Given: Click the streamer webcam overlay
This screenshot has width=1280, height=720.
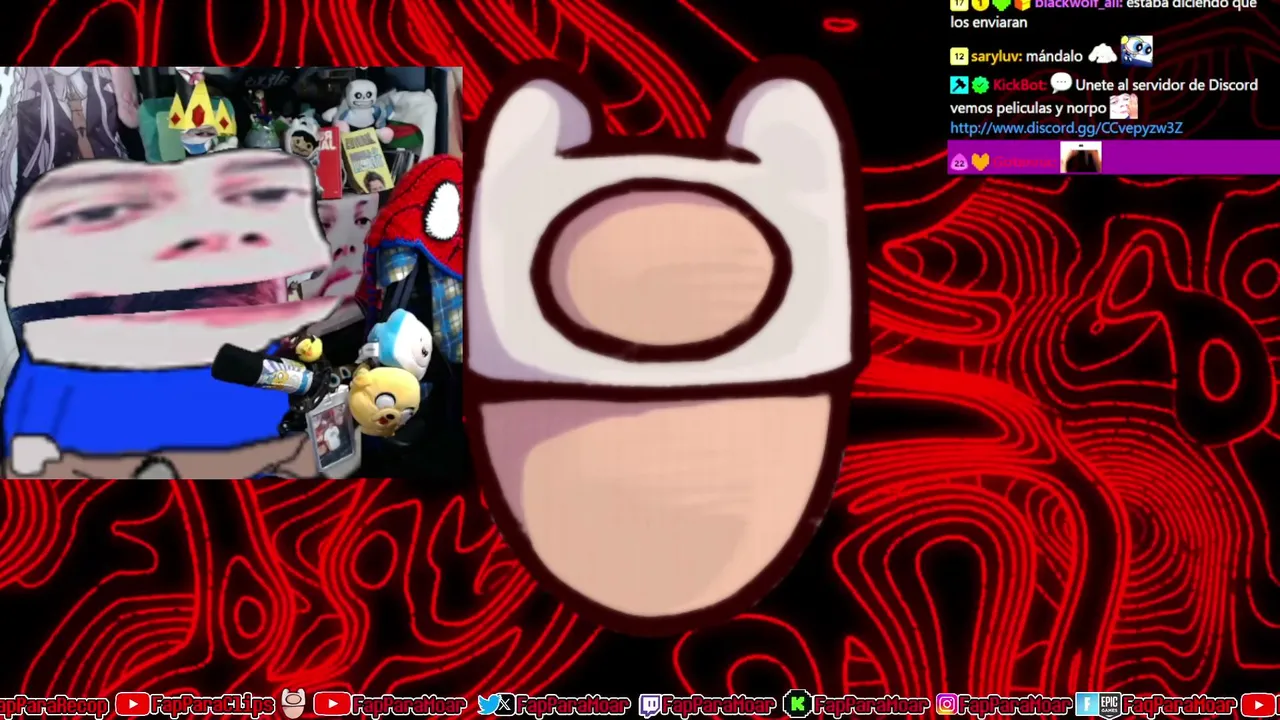Looking at the screenshot, I should coord(231,273).
